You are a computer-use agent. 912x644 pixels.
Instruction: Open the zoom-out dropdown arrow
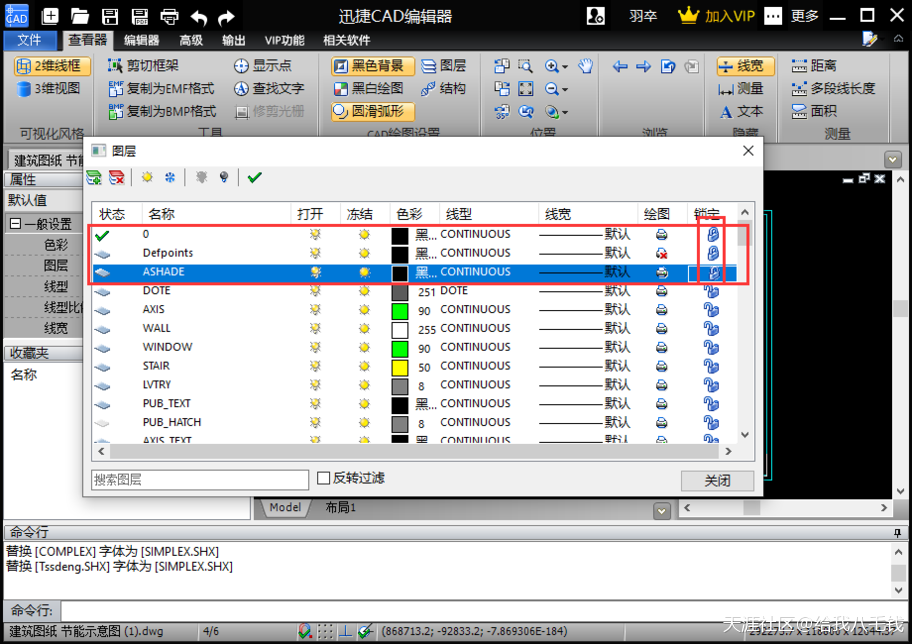[565, 90]
